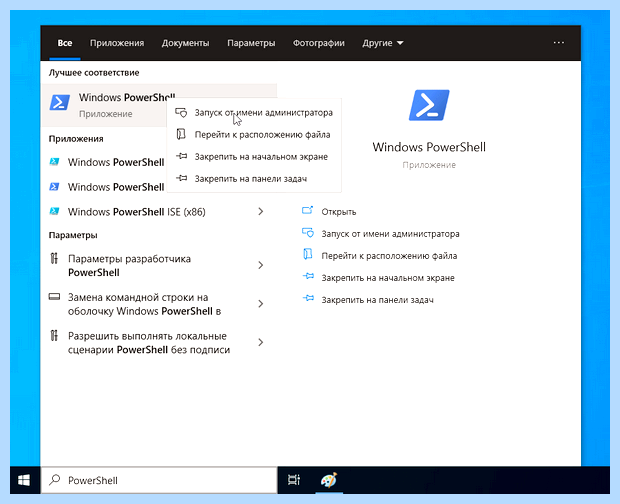Switch to the Параметры tab

251,43
